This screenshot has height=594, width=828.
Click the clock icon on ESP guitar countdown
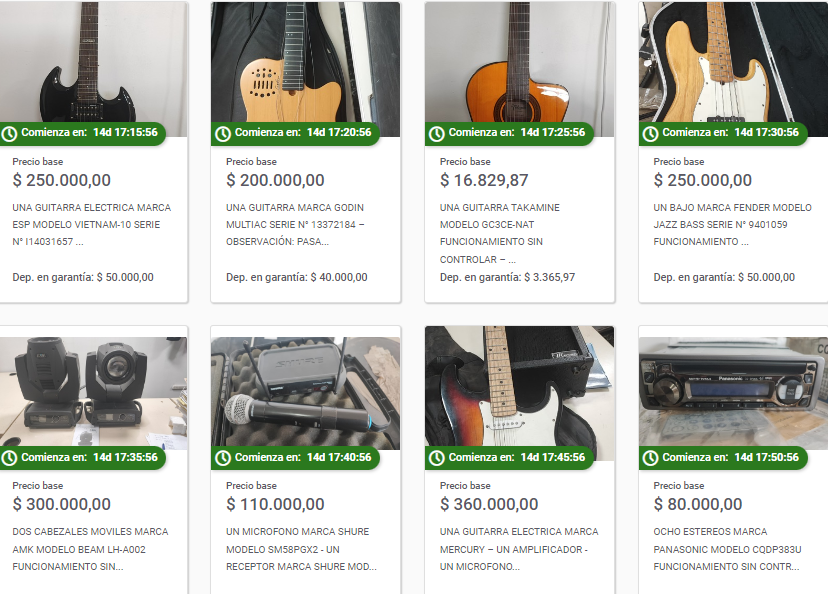[9, 134]
